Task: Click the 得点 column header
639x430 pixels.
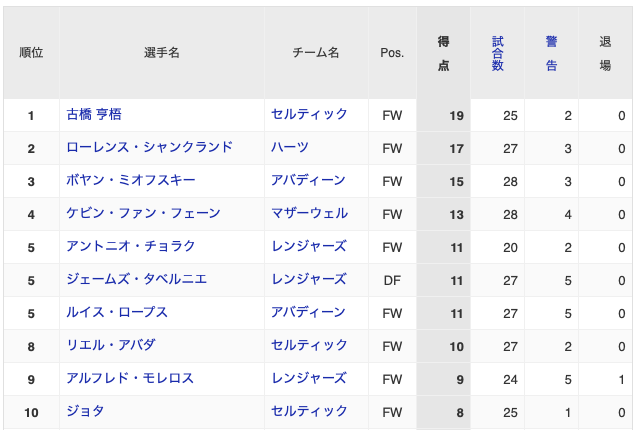Action: [443, 53]
